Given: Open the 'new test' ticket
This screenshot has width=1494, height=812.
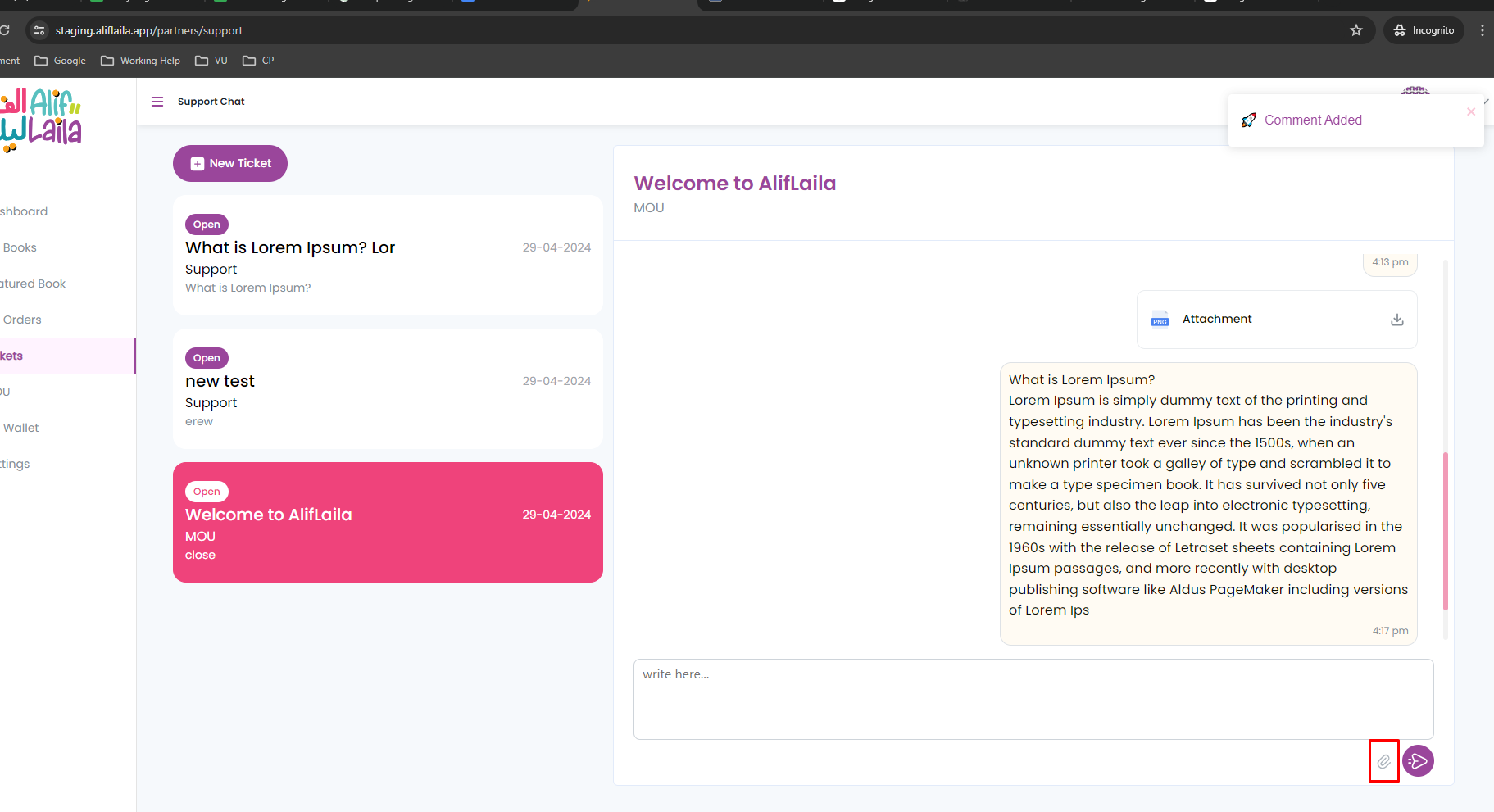Looking at the screenshot, I should pos(388,388).
